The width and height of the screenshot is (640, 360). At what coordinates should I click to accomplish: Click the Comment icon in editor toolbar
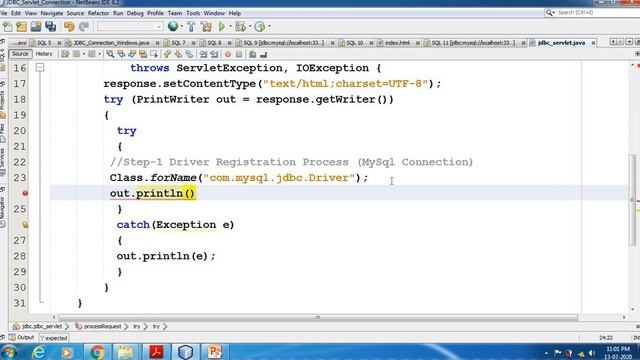pyautogui.click(x=253, y=54)
